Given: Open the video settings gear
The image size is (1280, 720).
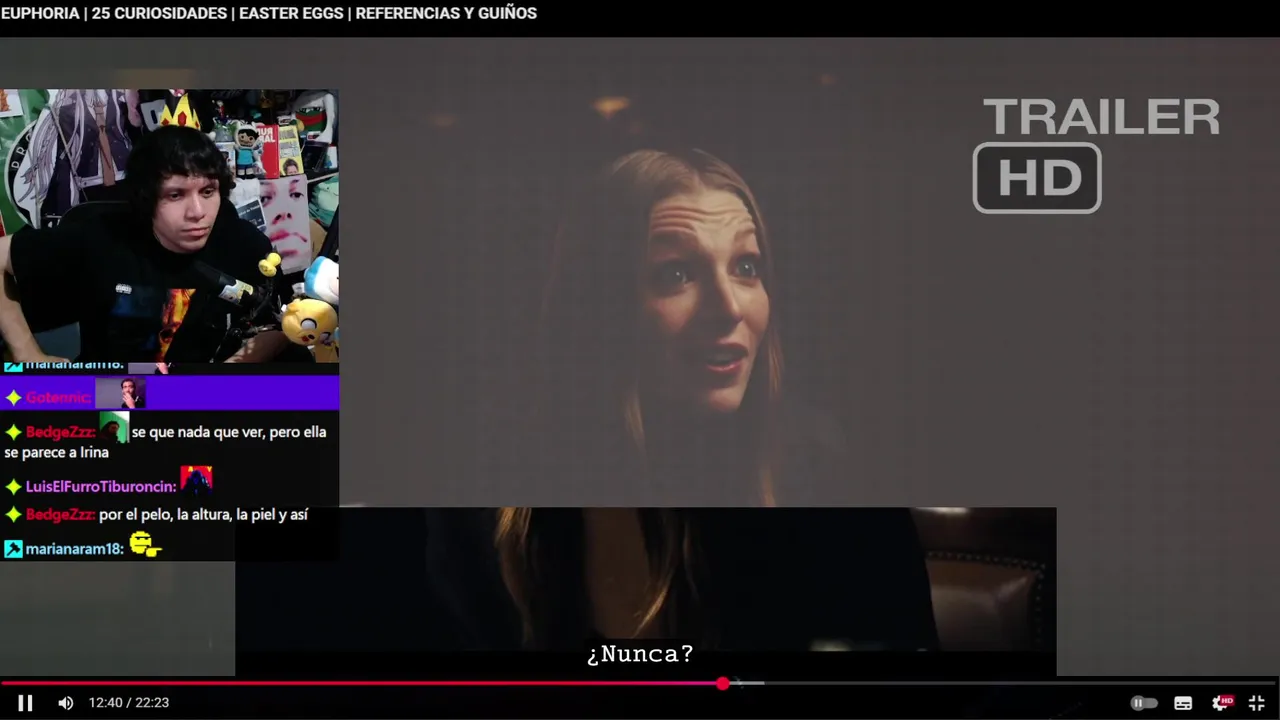Looking at the screenshot, I should [x=1222, y=703].
